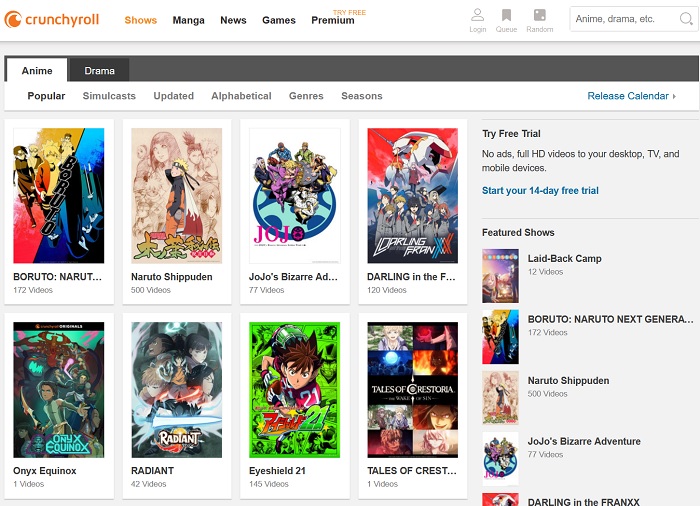Click the JoJo's Bizarre Ad... grid title

pyautogui.click(x=293, y=277)
